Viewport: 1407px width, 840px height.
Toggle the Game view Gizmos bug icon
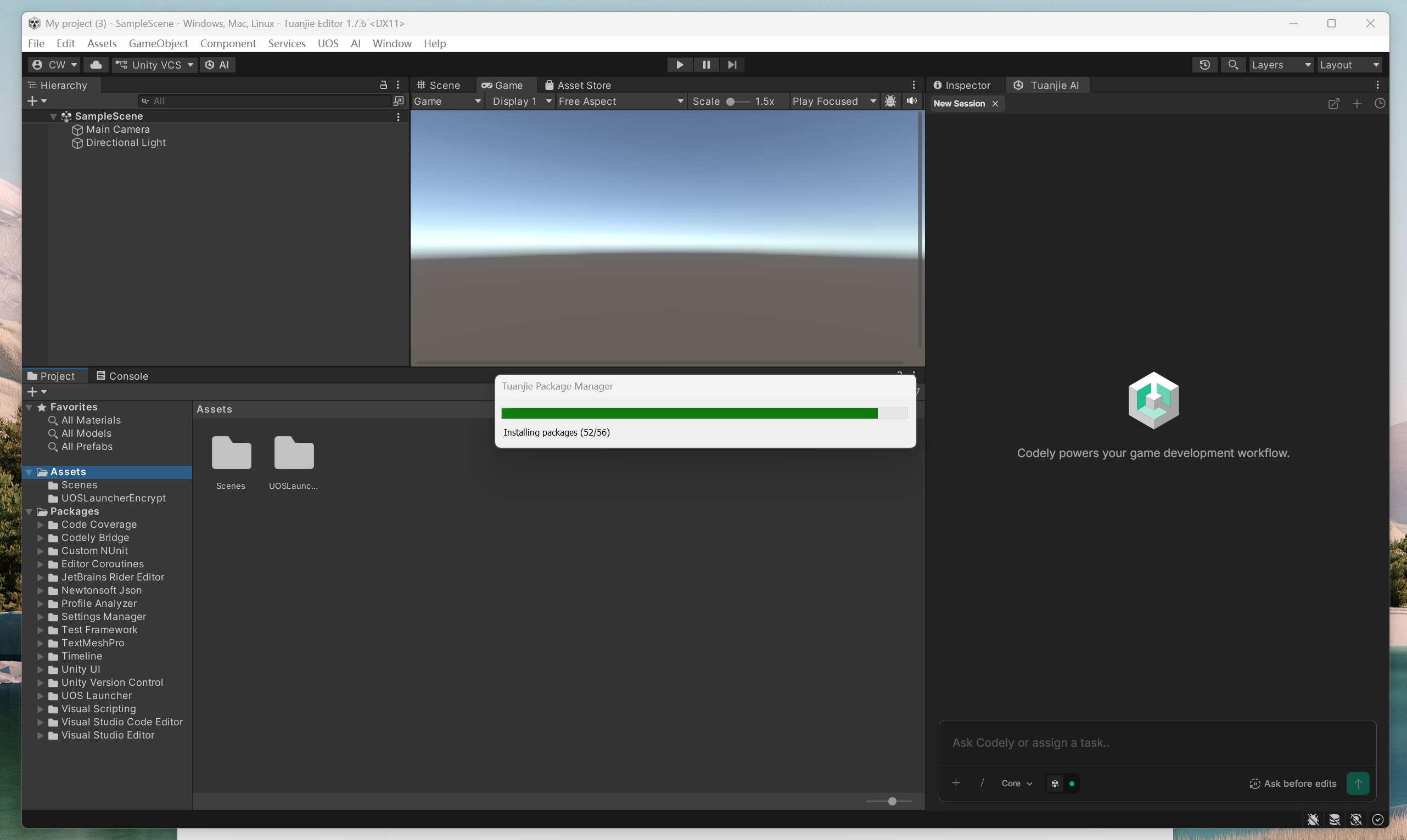[x=890, y=102]
